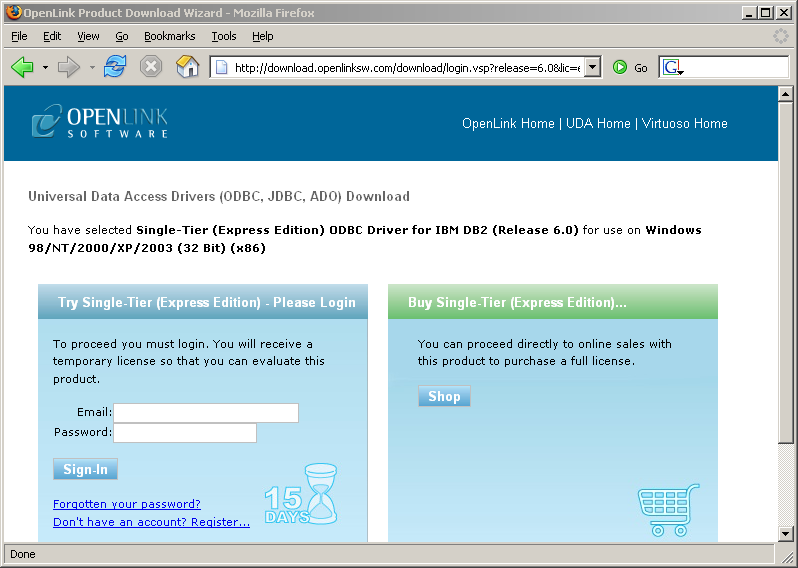
Task: Click the vertical scrollbar thumb
Action: (x=786, y=272)
